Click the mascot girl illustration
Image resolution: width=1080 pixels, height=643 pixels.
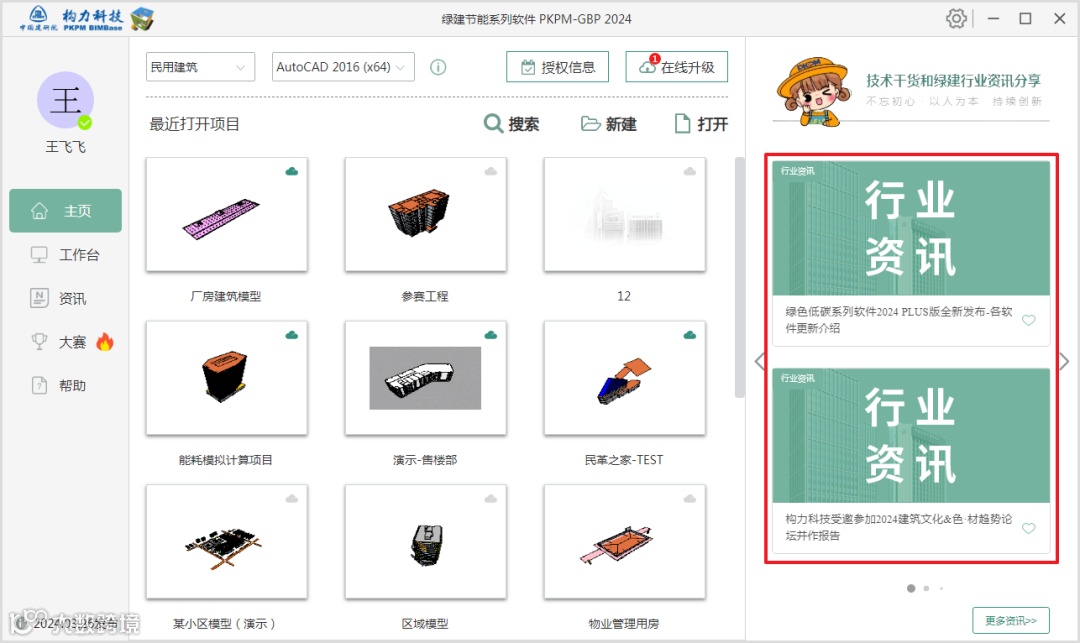tap(813, 92)
